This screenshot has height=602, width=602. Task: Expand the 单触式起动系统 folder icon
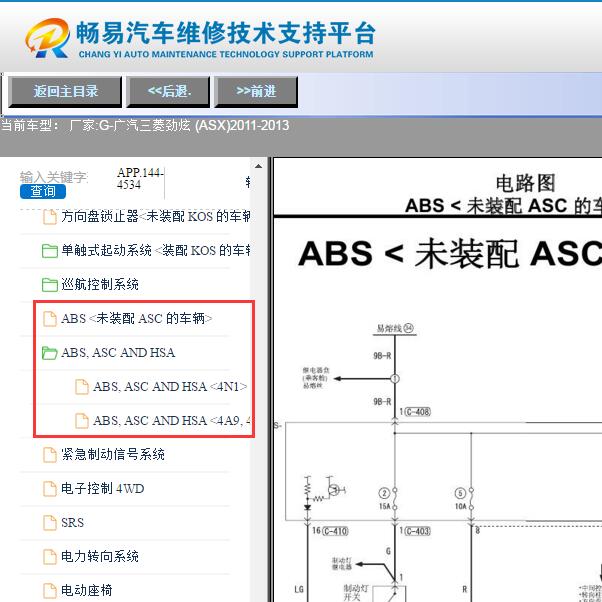(x=50, y=251)
